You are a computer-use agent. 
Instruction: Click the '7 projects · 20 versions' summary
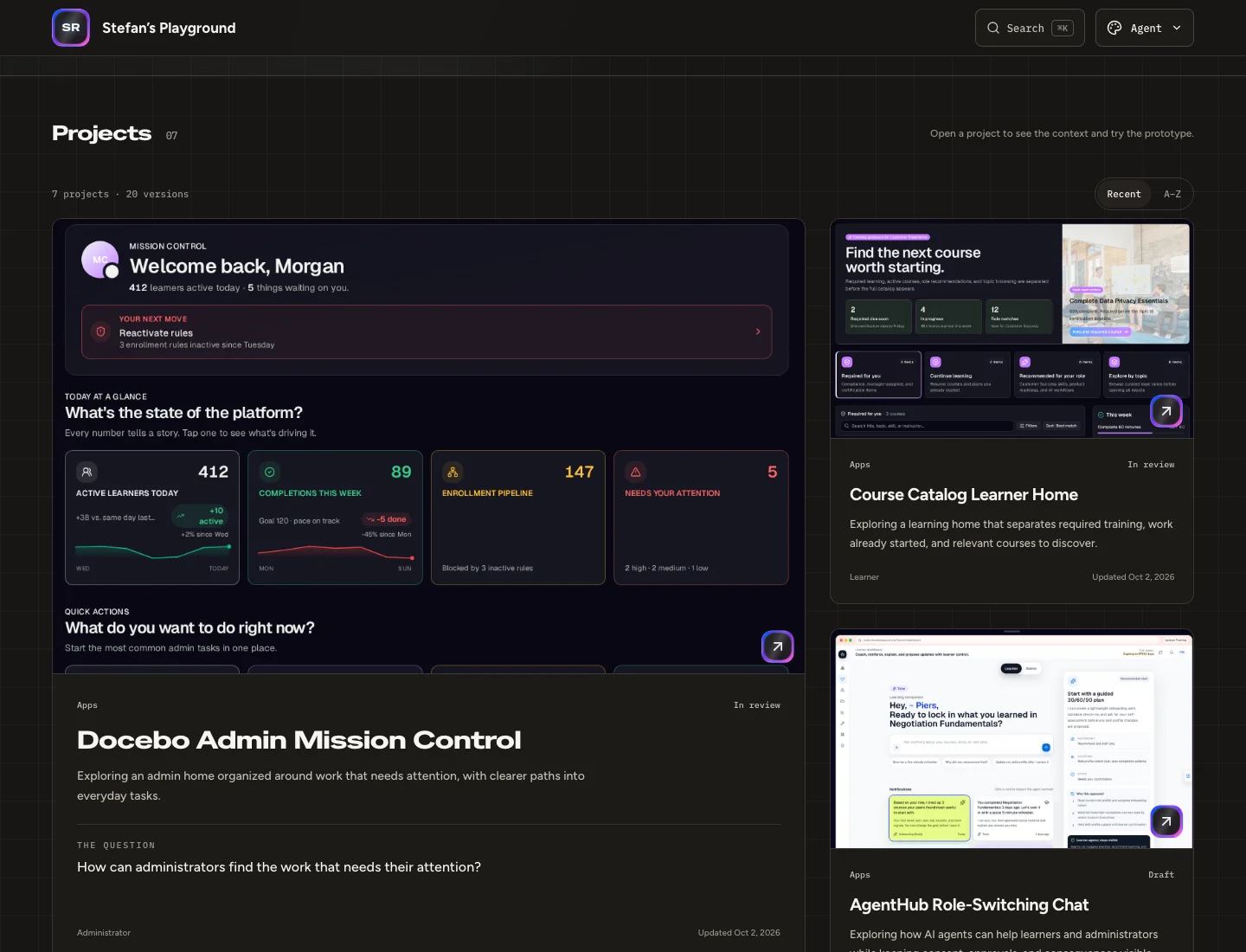point(120,194)
